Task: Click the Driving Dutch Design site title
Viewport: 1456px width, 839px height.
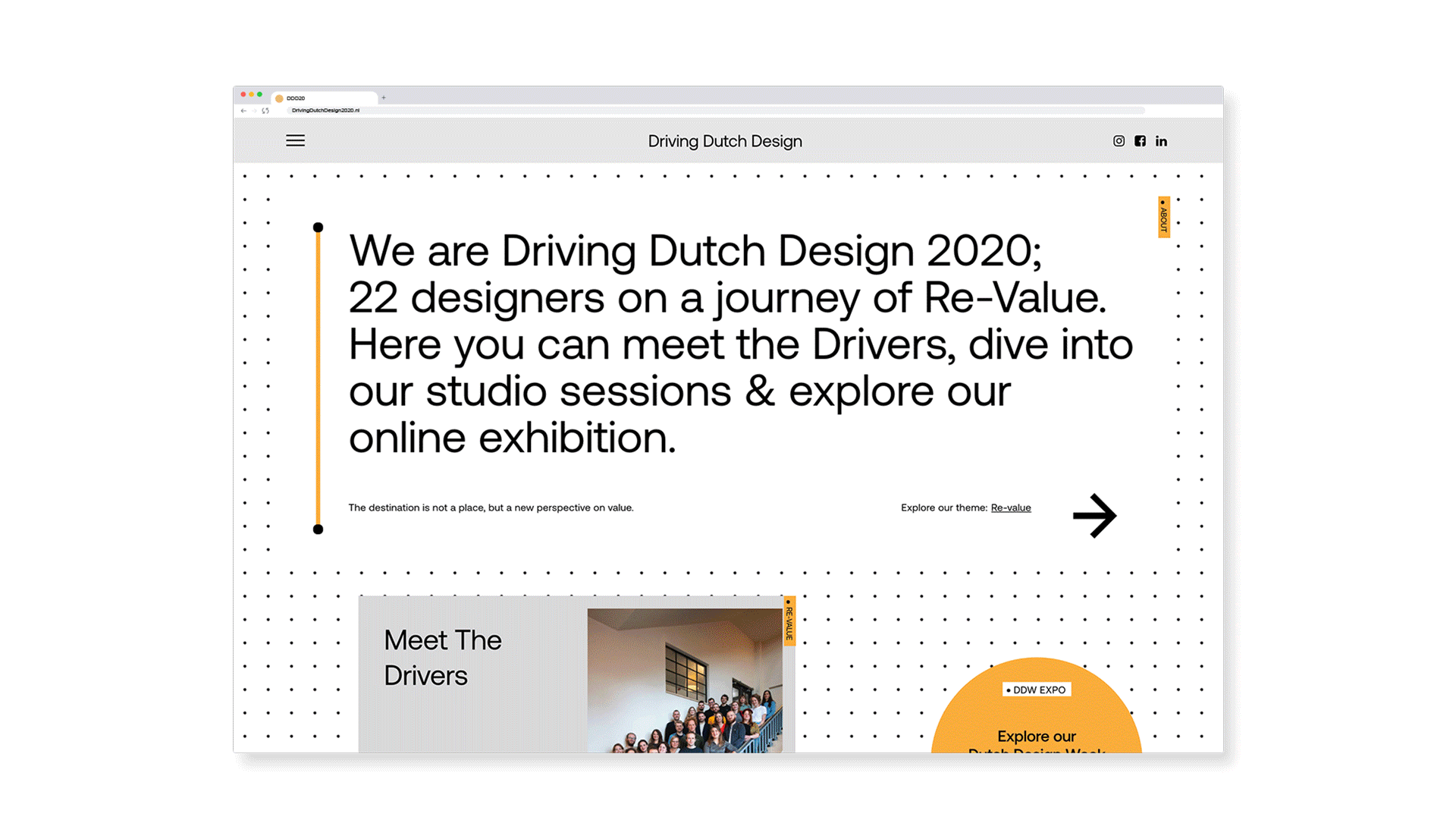Action: [x=724, y=142]
